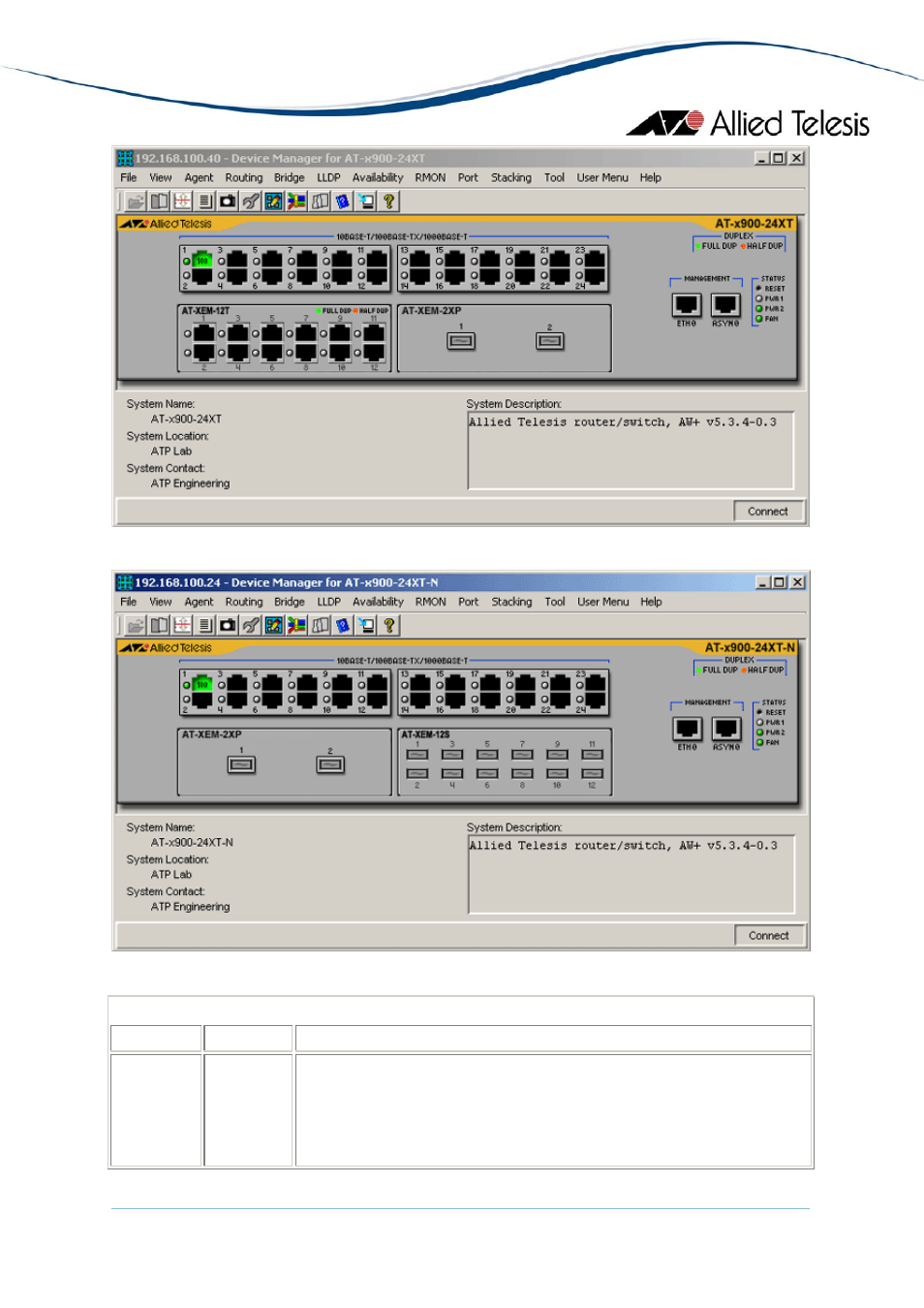Open the User Menu in the 192.168.100.40 window
Screen dimensions: 924x1308
602,178
